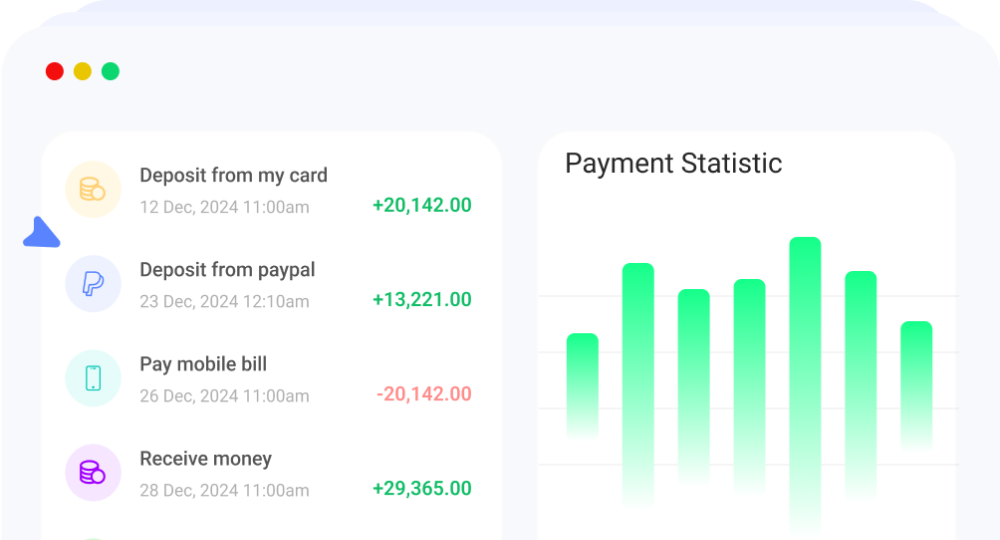The height and width of the screenshot is (540, 1000).
Task: Select the Pay mobile bill entry title
Action: 203,364
